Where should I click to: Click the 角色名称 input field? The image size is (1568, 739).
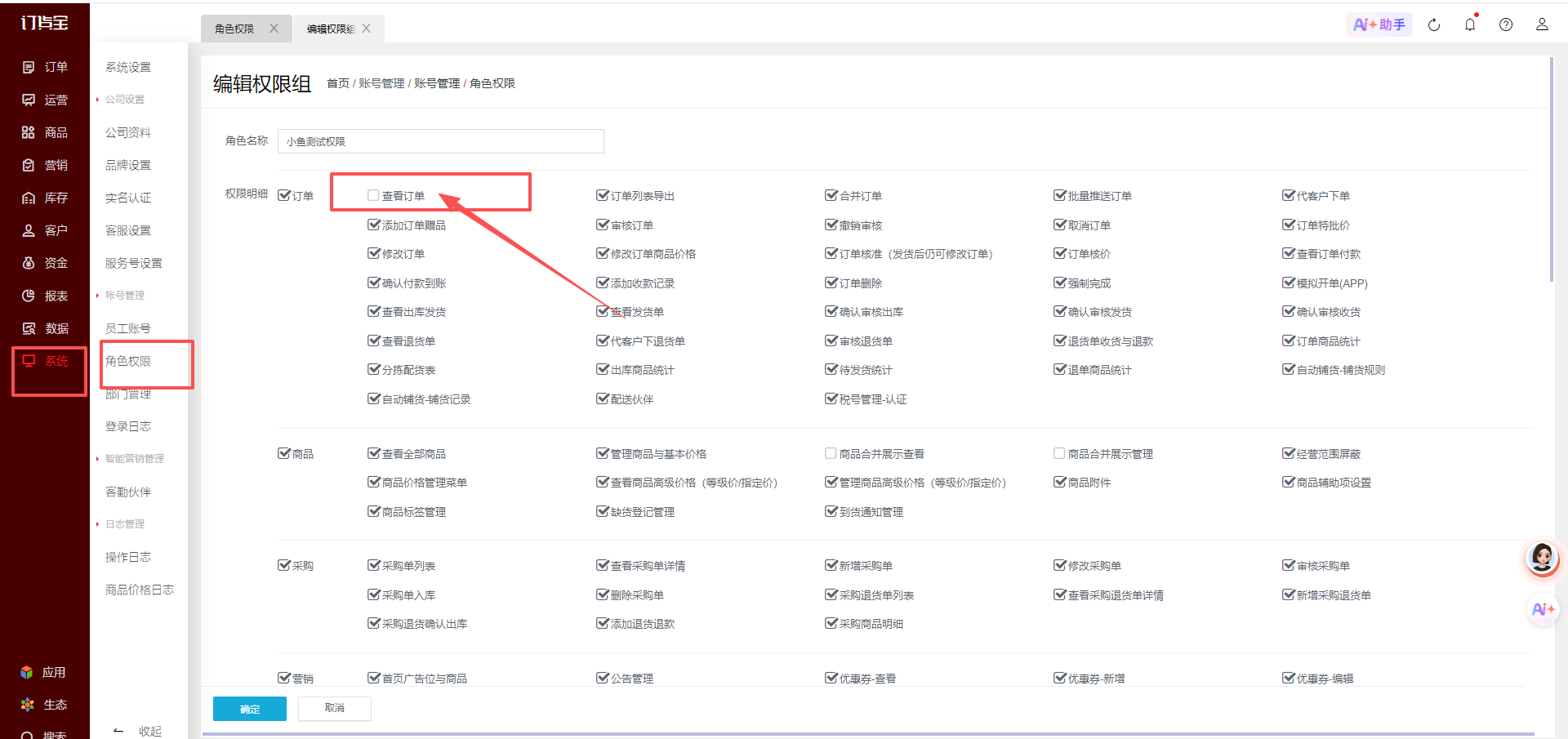point(441,141)
